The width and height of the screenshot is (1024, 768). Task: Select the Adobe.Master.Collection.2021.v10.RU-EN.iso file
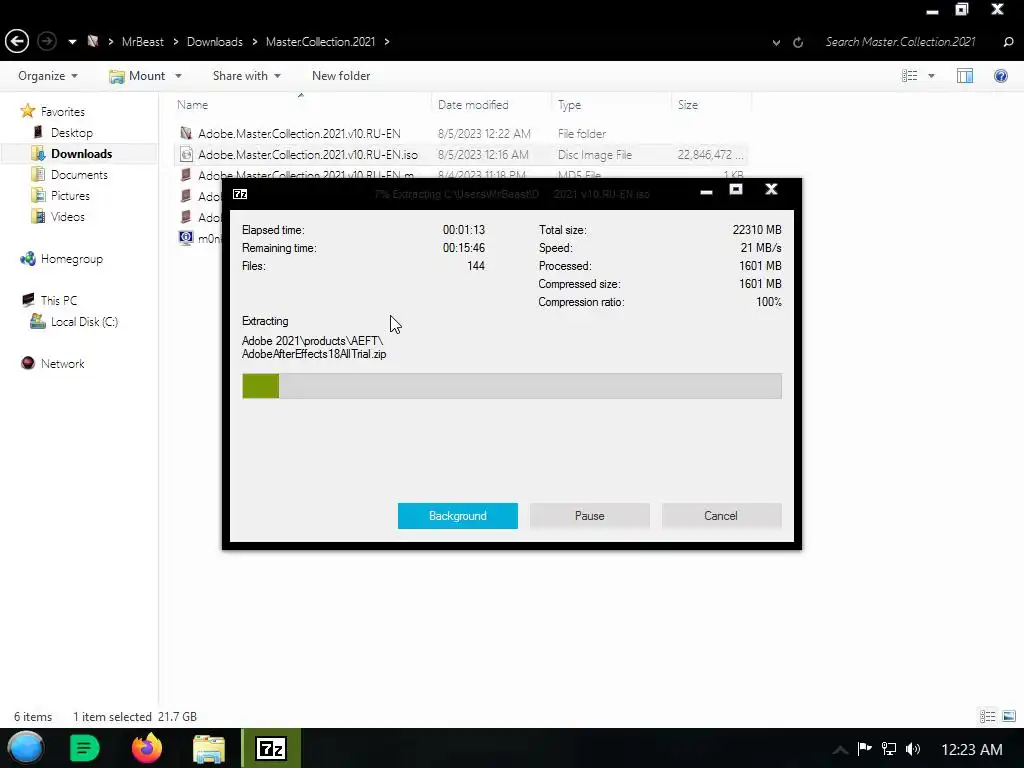point(308,154)
